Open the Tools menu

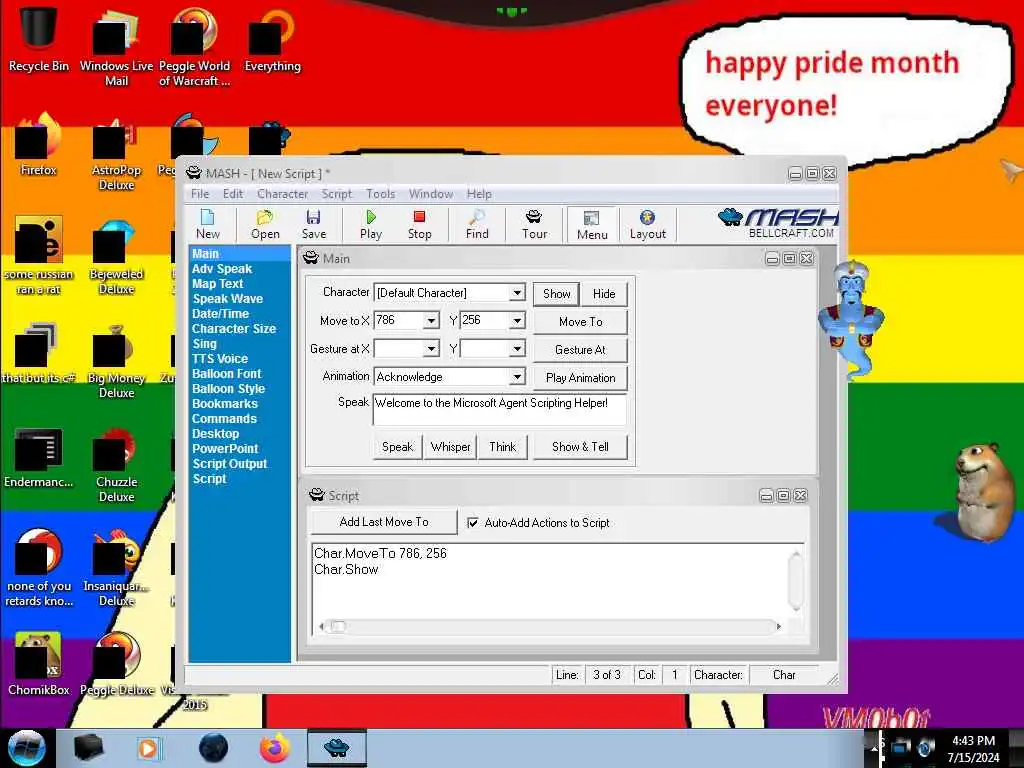(x=380, y=194)
